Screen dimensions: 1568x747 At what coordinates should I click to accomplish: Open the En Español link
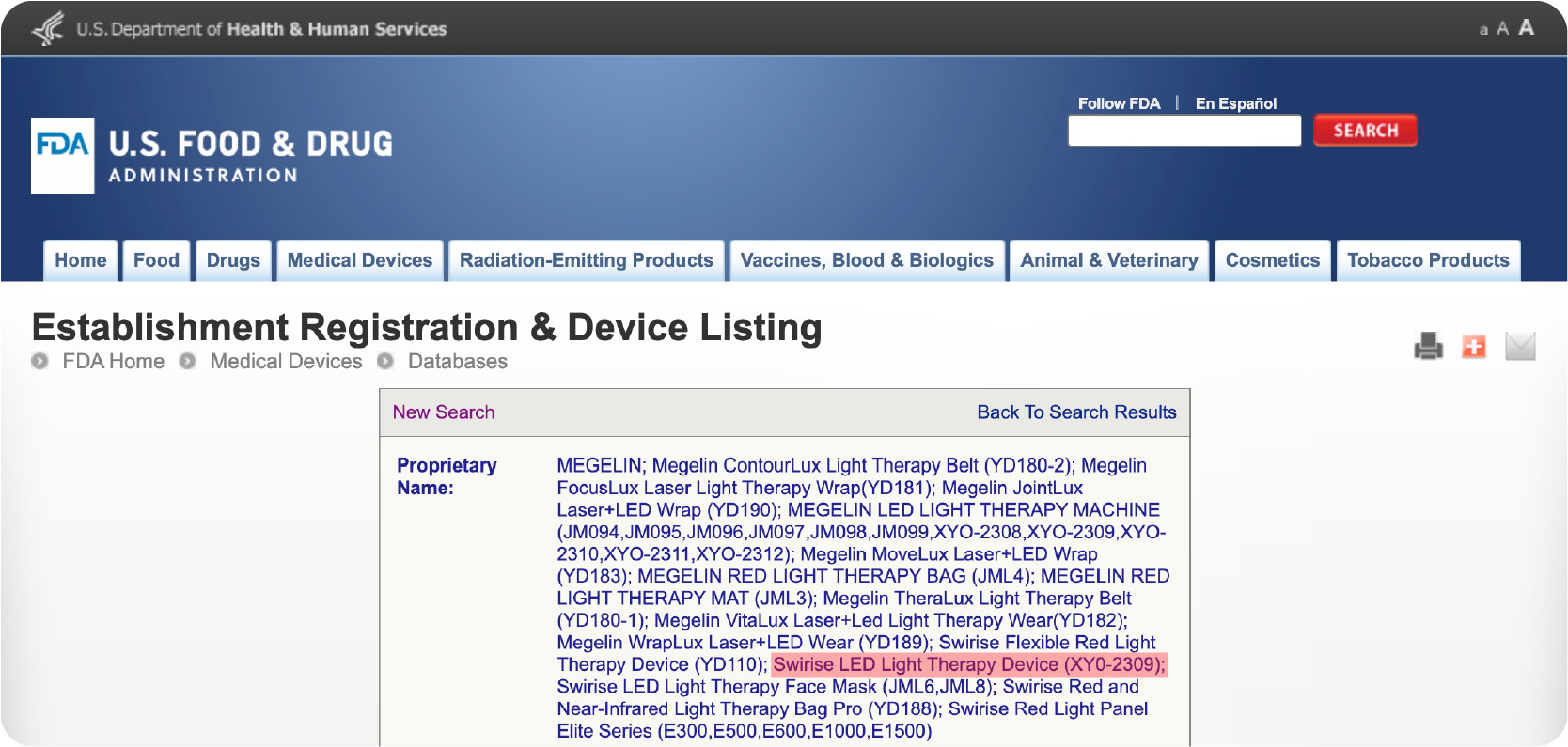1235,103
